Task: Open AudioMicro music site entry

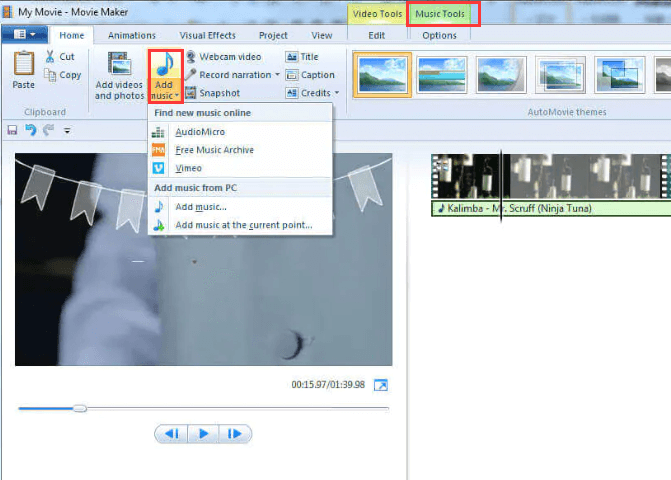Action: [240, 132]
